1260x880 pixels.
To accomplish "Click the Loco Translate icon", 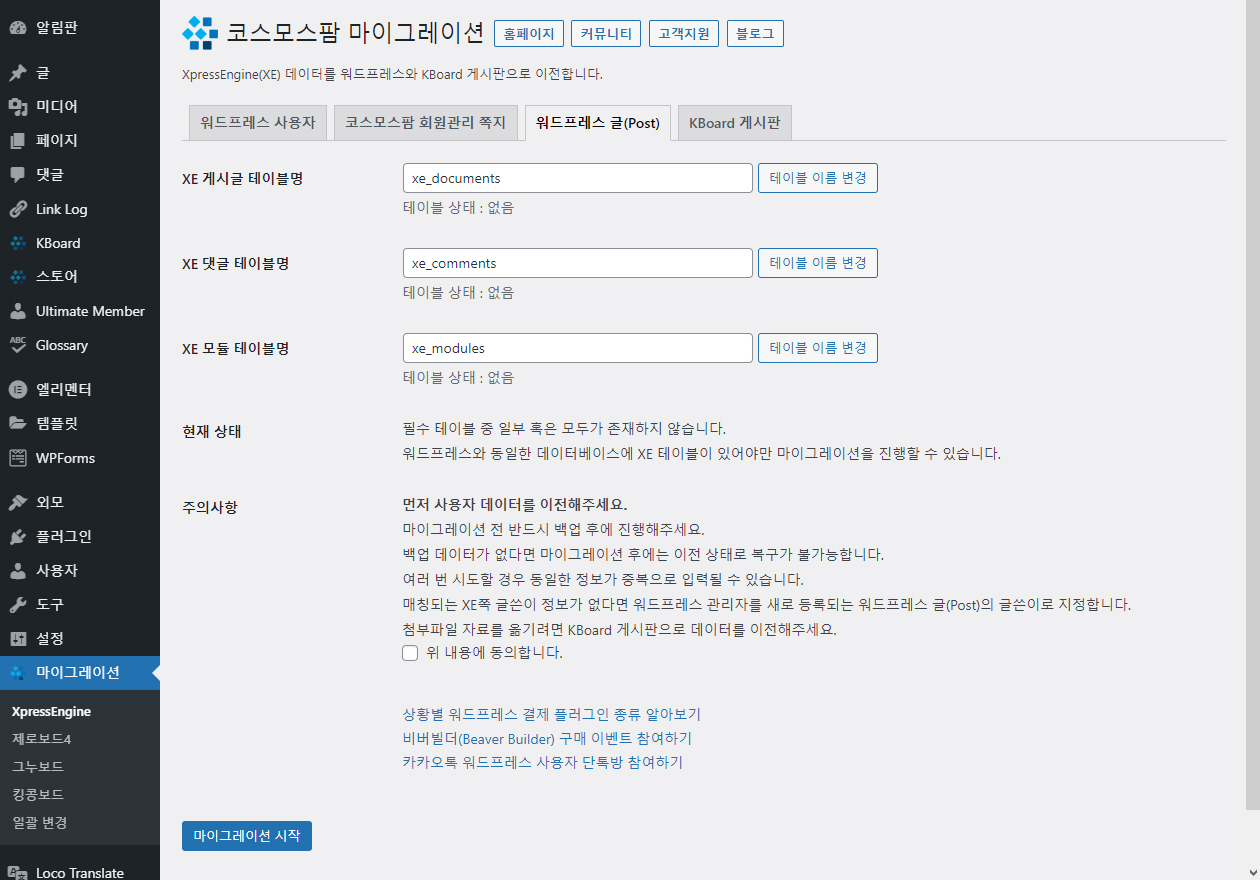I will point(18,872).
